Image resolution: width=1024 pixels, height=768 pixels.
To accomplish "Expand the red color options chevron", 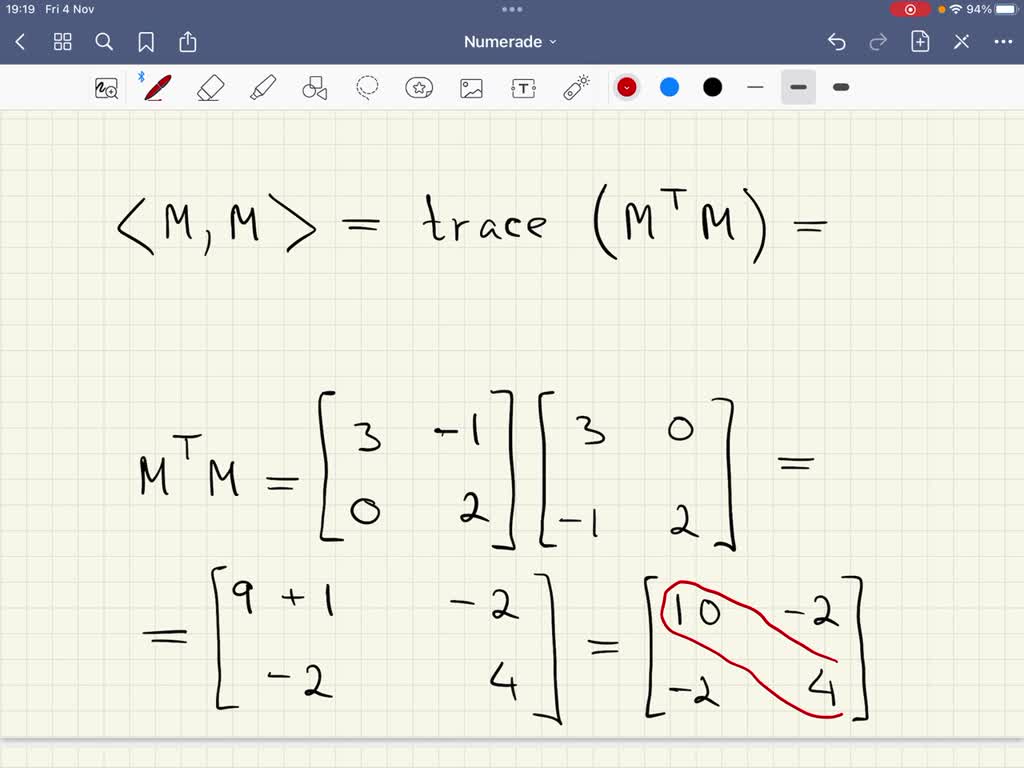I will click(627, 87).
